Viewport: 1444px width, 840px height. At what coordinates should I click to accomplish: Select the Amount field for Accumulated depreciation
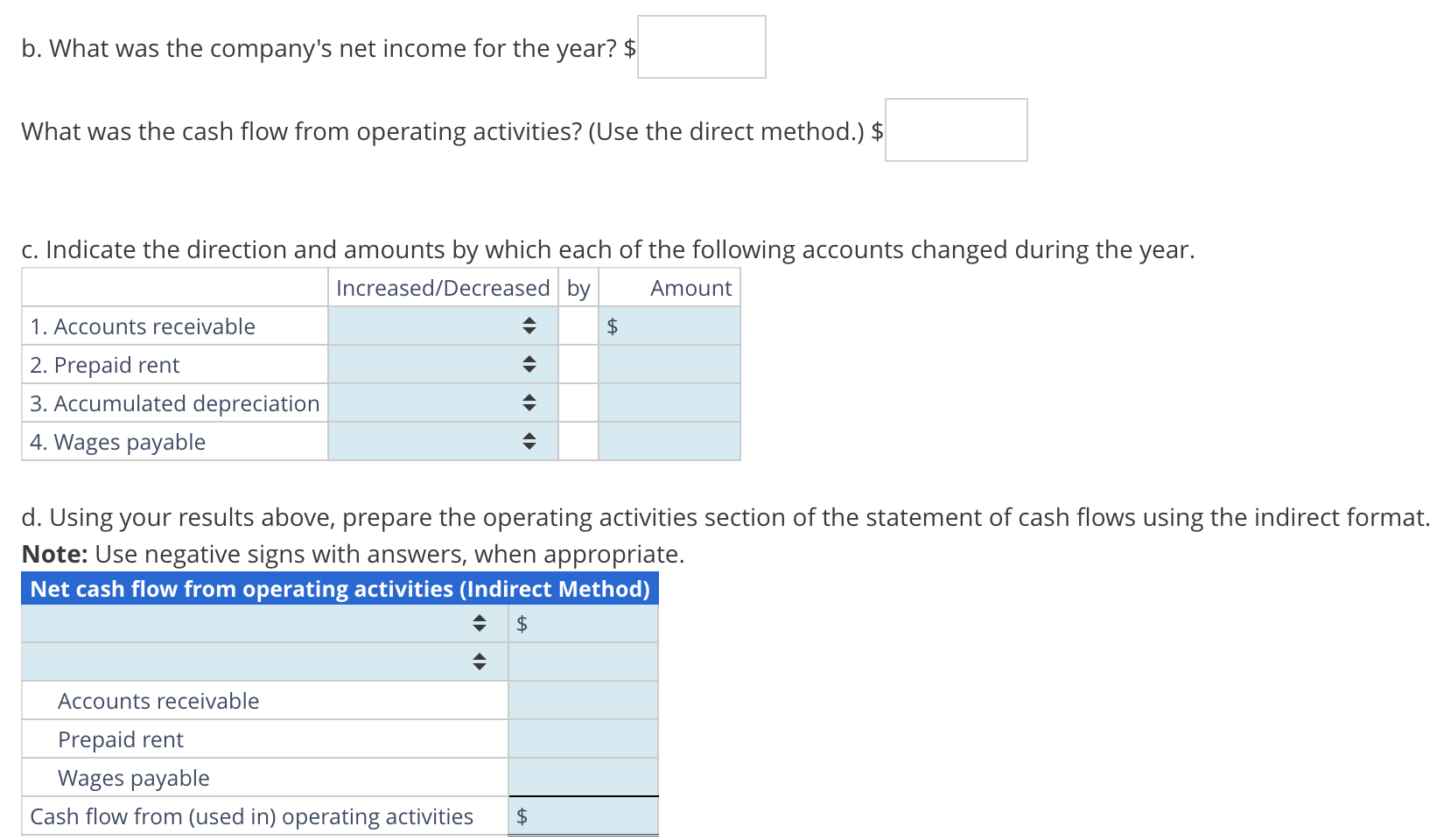tap(669, 402)
